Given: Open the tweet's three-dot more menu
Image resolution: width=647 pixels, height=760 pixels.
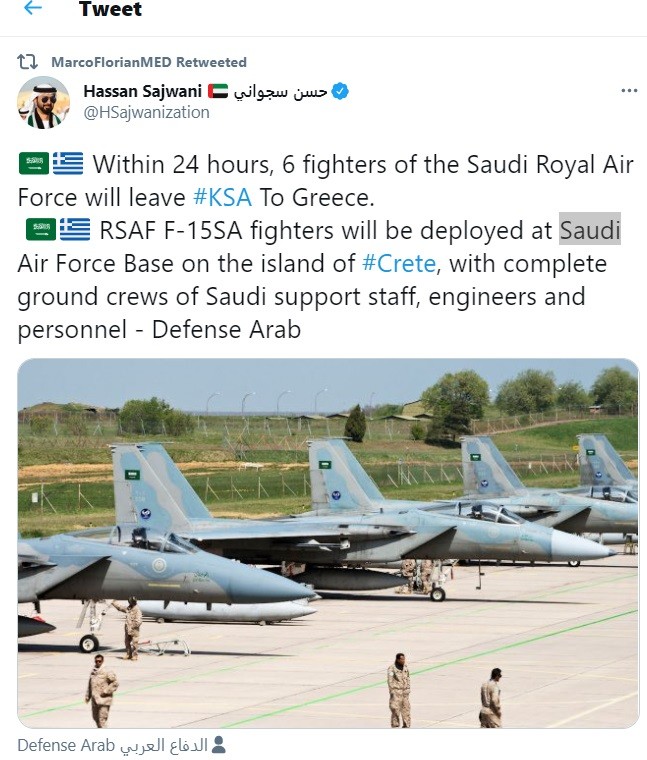Looking at the screenshot, I should [x=629, y=91].
